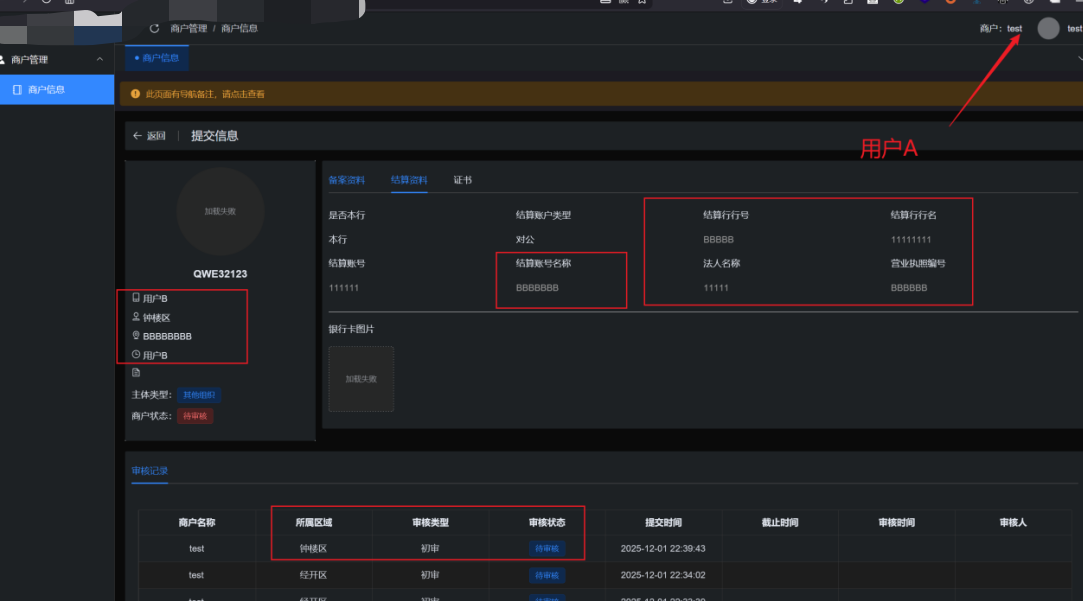Click the 审核人 column header

[1013, 522]
